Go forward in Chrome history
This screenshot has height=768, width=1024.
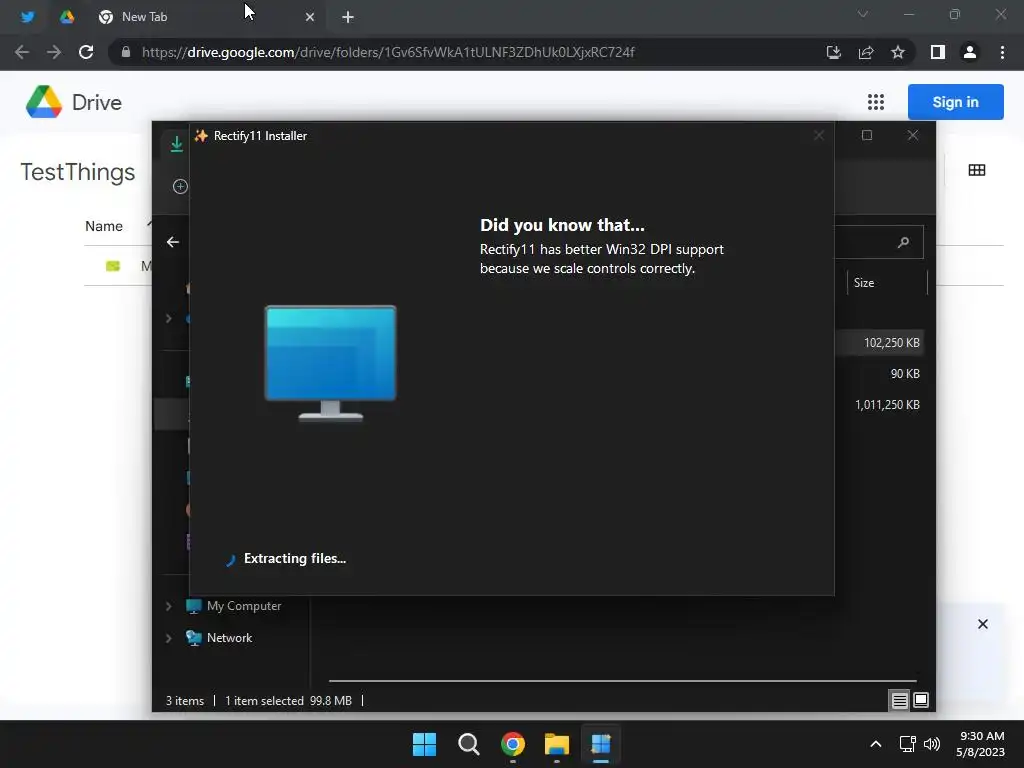pyautogui.click(x=54, y=52)
